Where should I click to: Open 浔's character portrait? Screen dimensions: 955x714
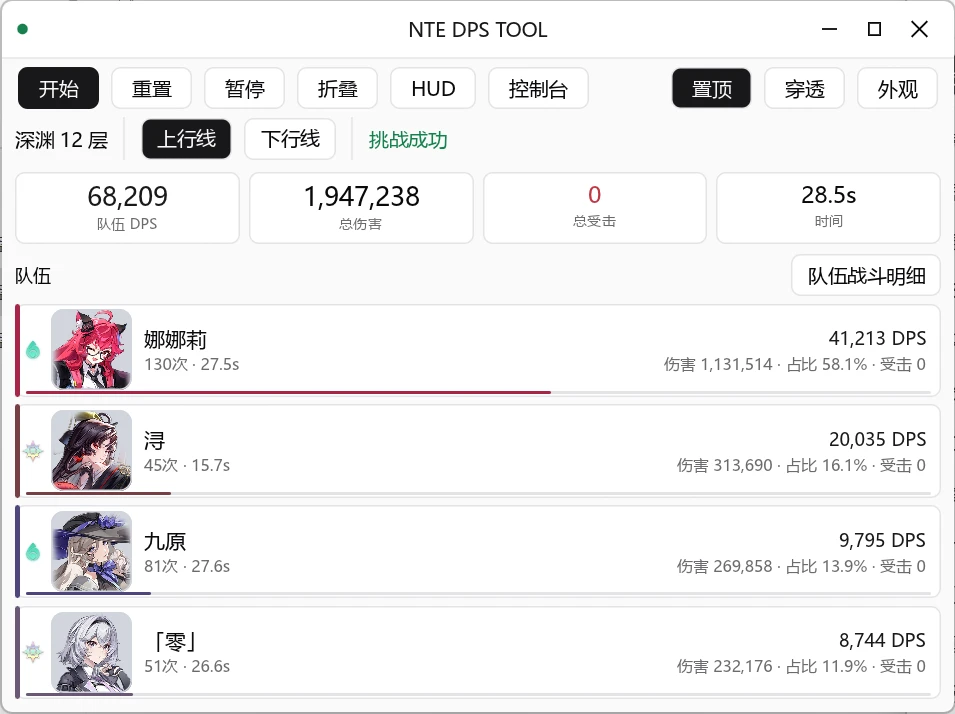coord(91,450)
